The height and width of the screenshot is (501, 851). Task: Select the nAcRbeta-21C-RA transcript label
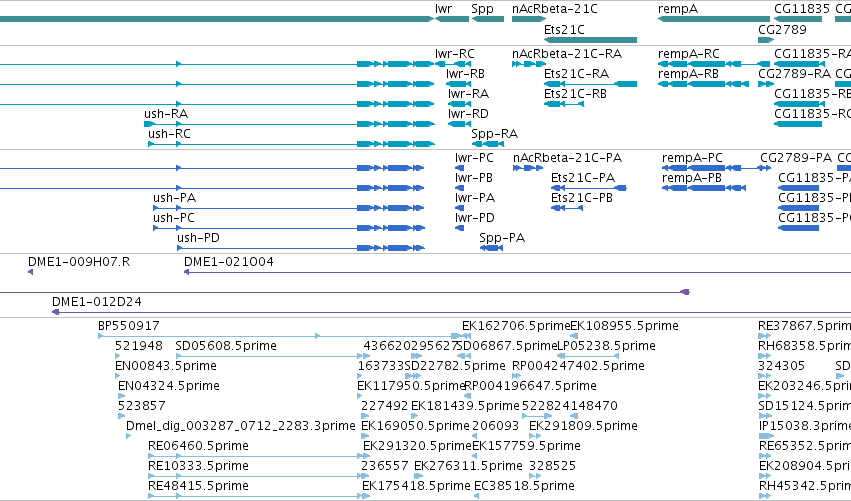coord(567,54)
